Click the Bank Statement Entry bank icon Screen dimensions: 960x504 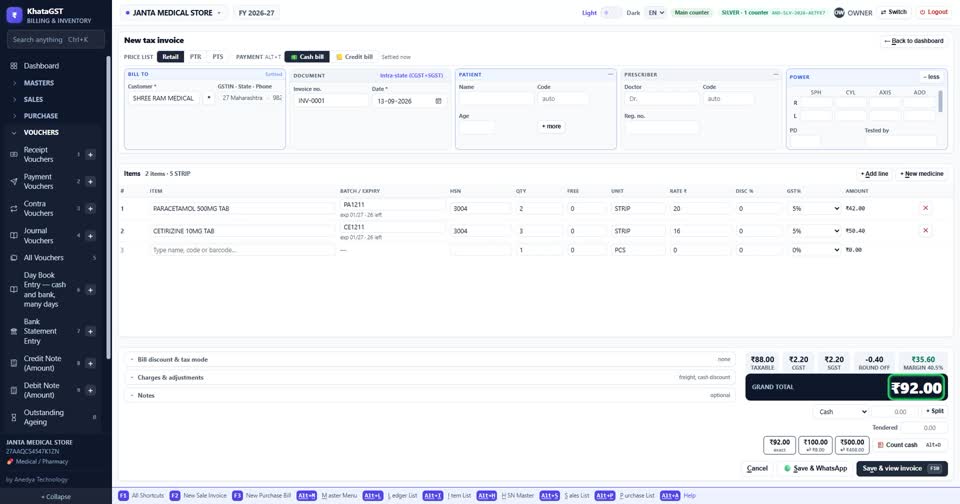pos(13,331)
